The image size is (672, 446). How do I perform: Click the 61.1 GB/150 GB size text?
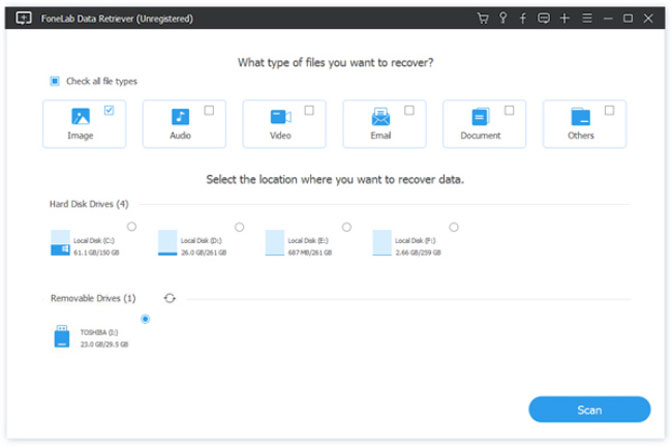(96, 253)
